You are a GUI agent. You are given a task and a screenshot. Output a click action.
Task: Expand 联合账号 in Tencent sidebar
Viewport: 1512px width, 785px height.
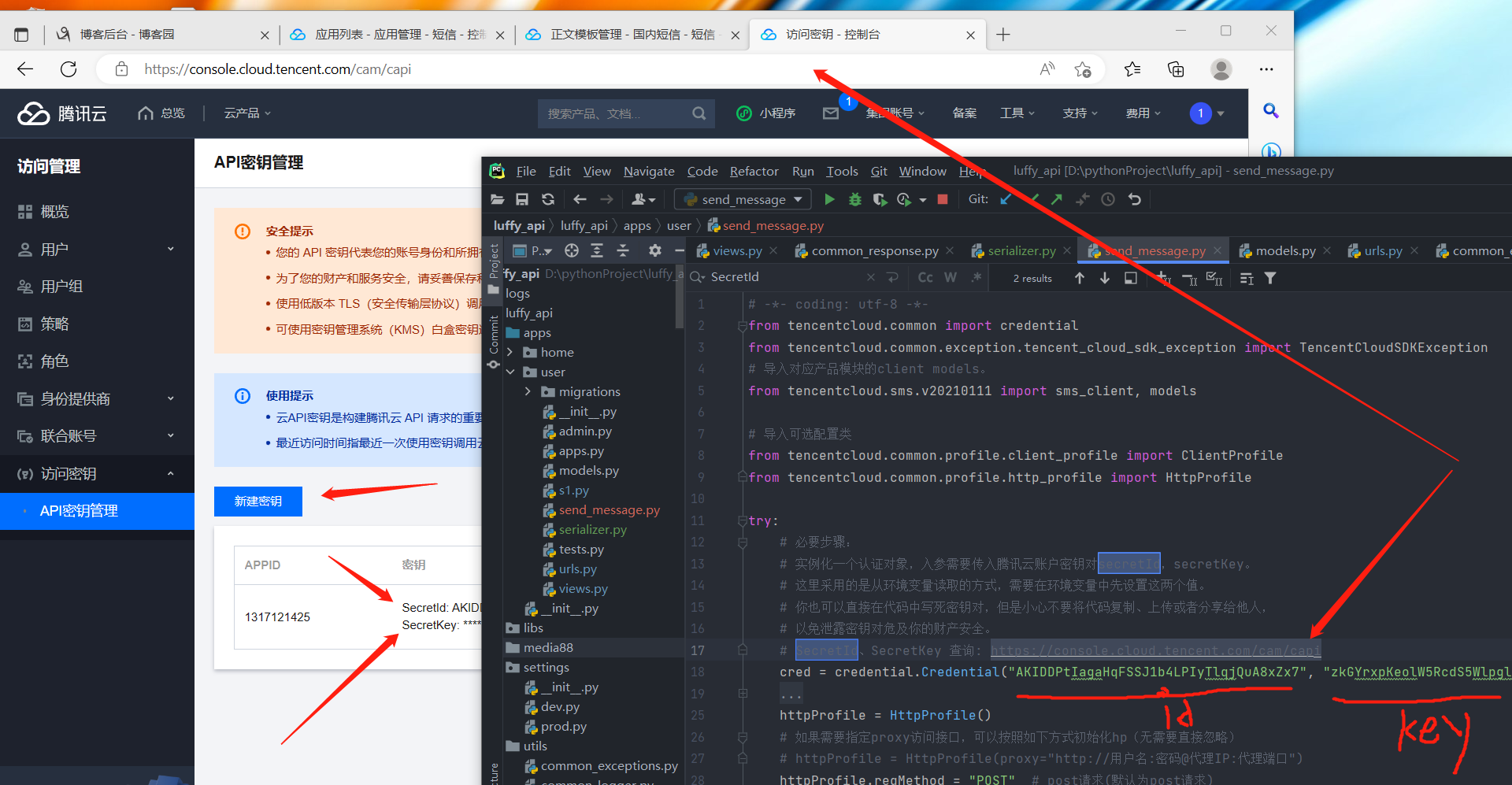(171, 435)
